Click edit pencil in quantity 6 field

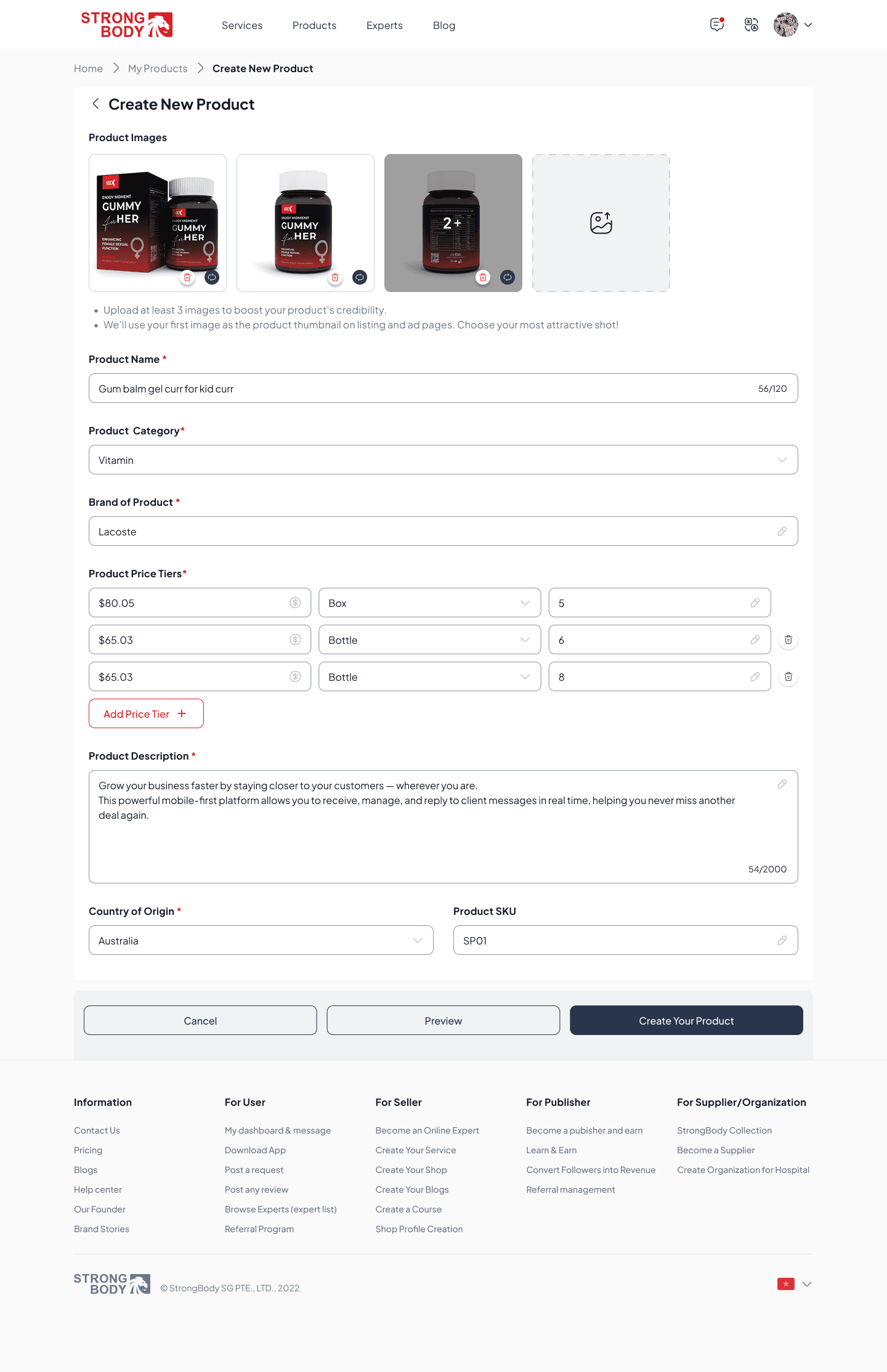click(x=755, y=639)
